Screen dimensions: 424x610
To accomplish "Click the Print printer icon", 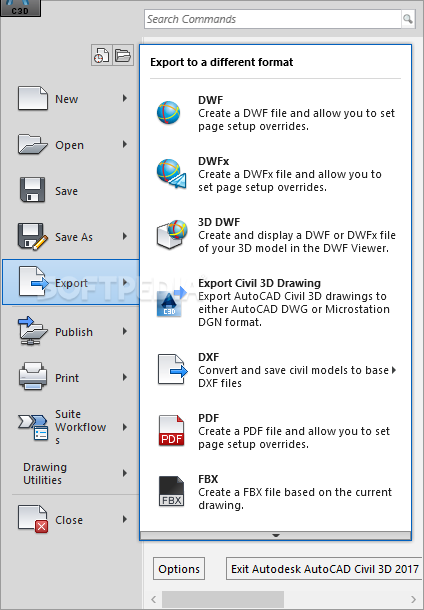I will tap(33, 377).
